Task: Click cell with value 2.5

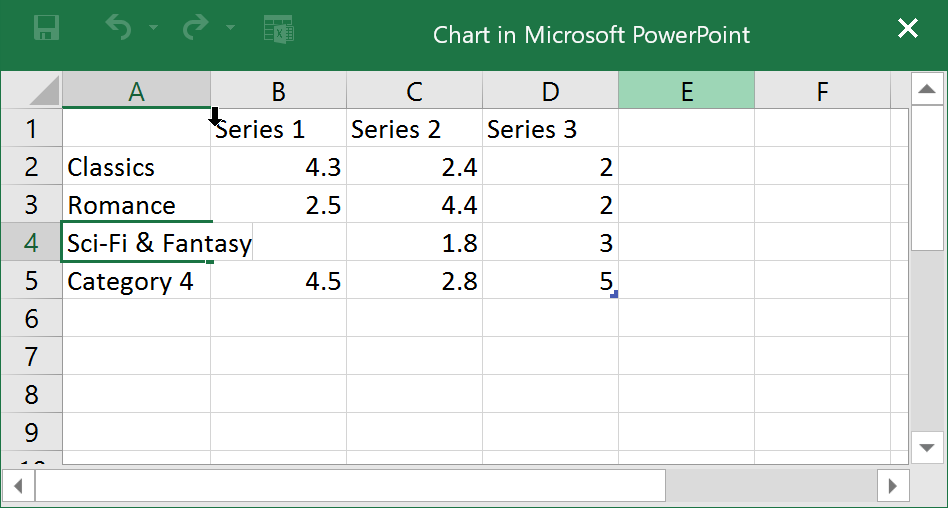Action: [278, 204]
